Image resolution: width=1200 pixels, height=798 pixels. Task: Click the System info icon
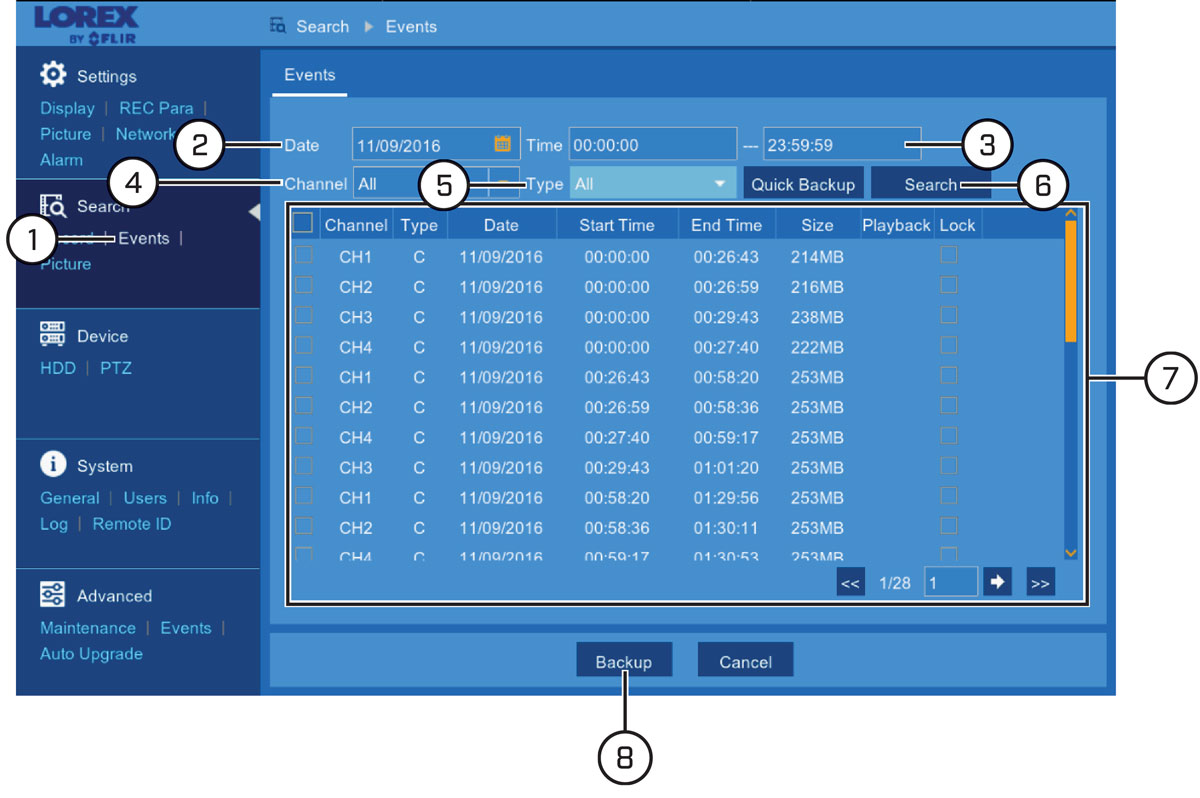52,465
